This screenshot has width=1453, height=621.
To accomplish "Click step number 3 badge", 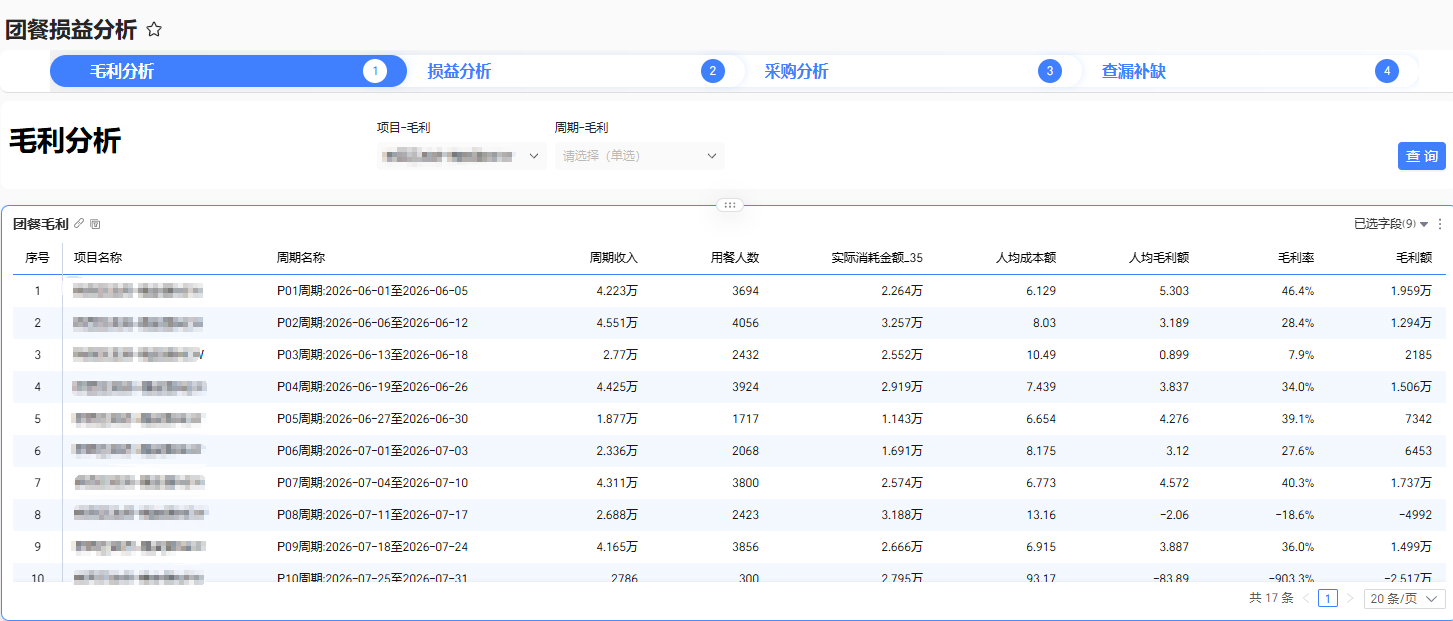I will [1049, 71].
